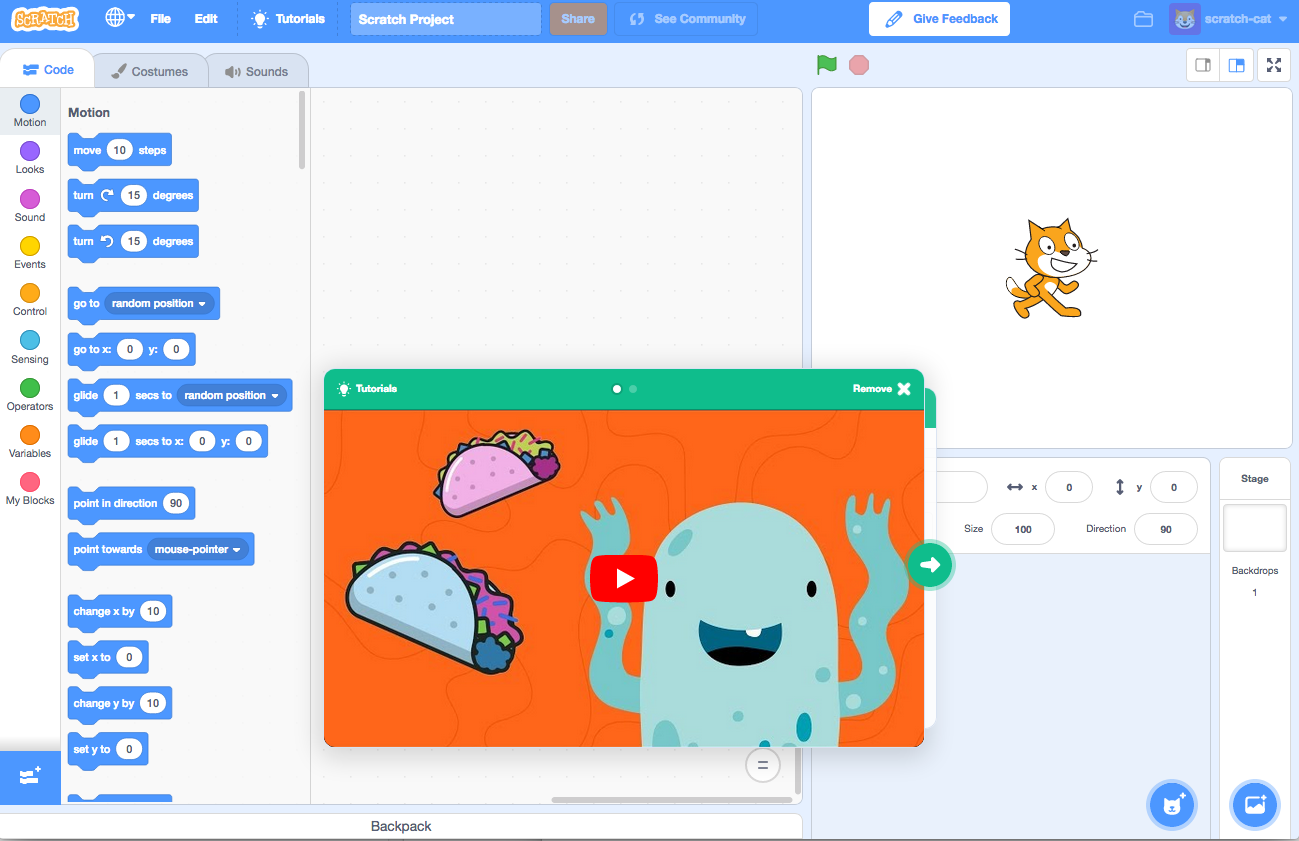Click the sprite Direction value field
1299x841 pixels.
pyautogui.click(x=1166, y=529)
